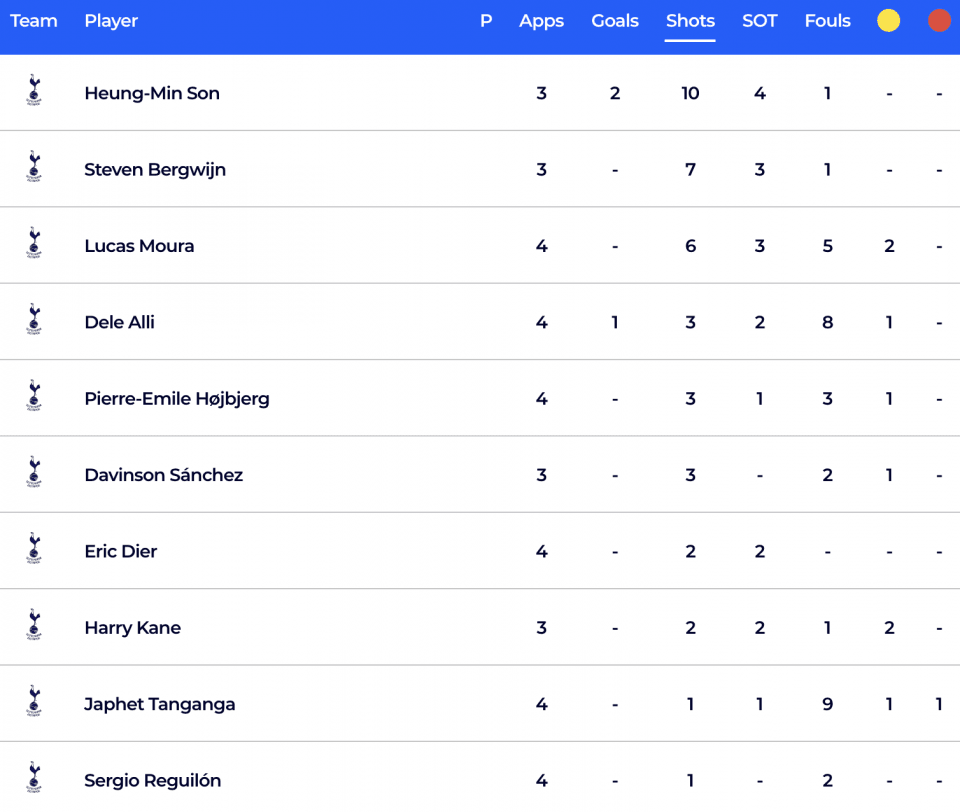960x812 pixels.
Task: Click Tottenham crest beside Steven Bergwijn
Action: pyautogui.click(x=34, y=167)
